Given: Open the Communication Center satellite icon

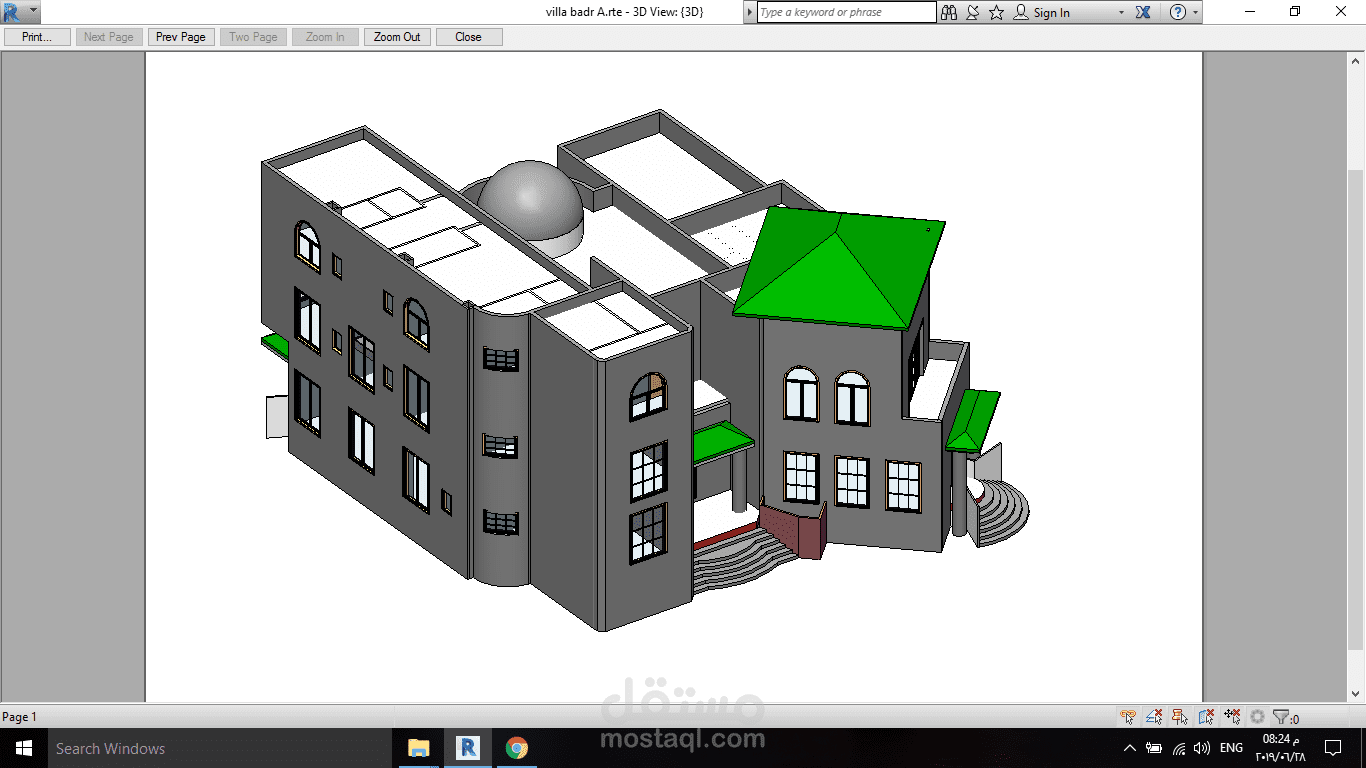Looking at the screenshot, I should 972,12.
